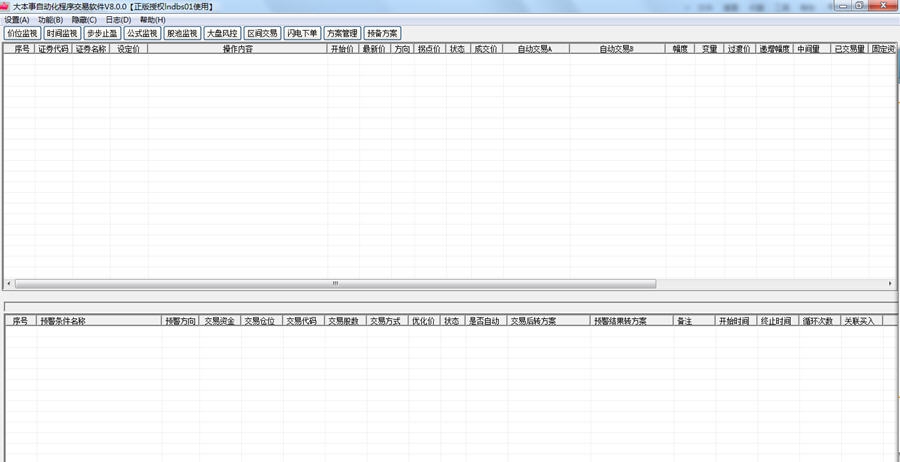Screen dimensions: 900x462
Task: Open the 功能(B) menu
Action: (51, 20)
